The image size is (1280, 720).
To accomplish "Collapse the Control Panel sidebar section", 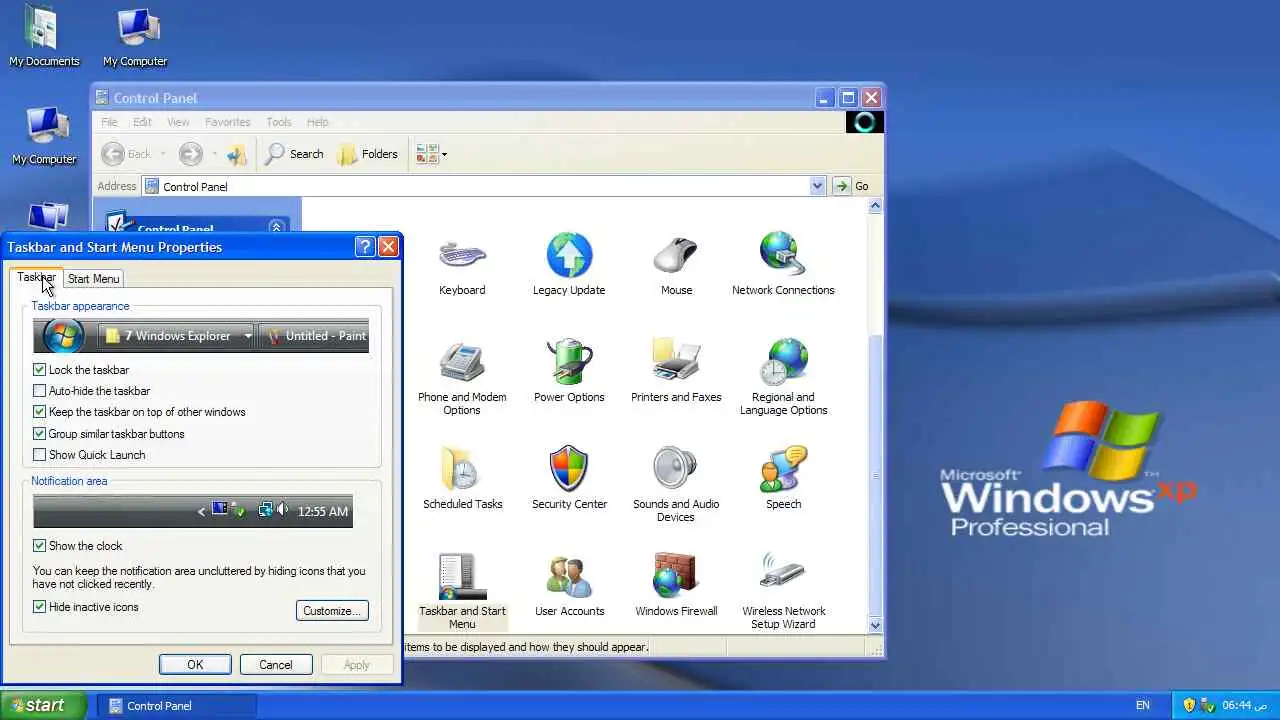I will pyautogui.click(x=277, y=228).
